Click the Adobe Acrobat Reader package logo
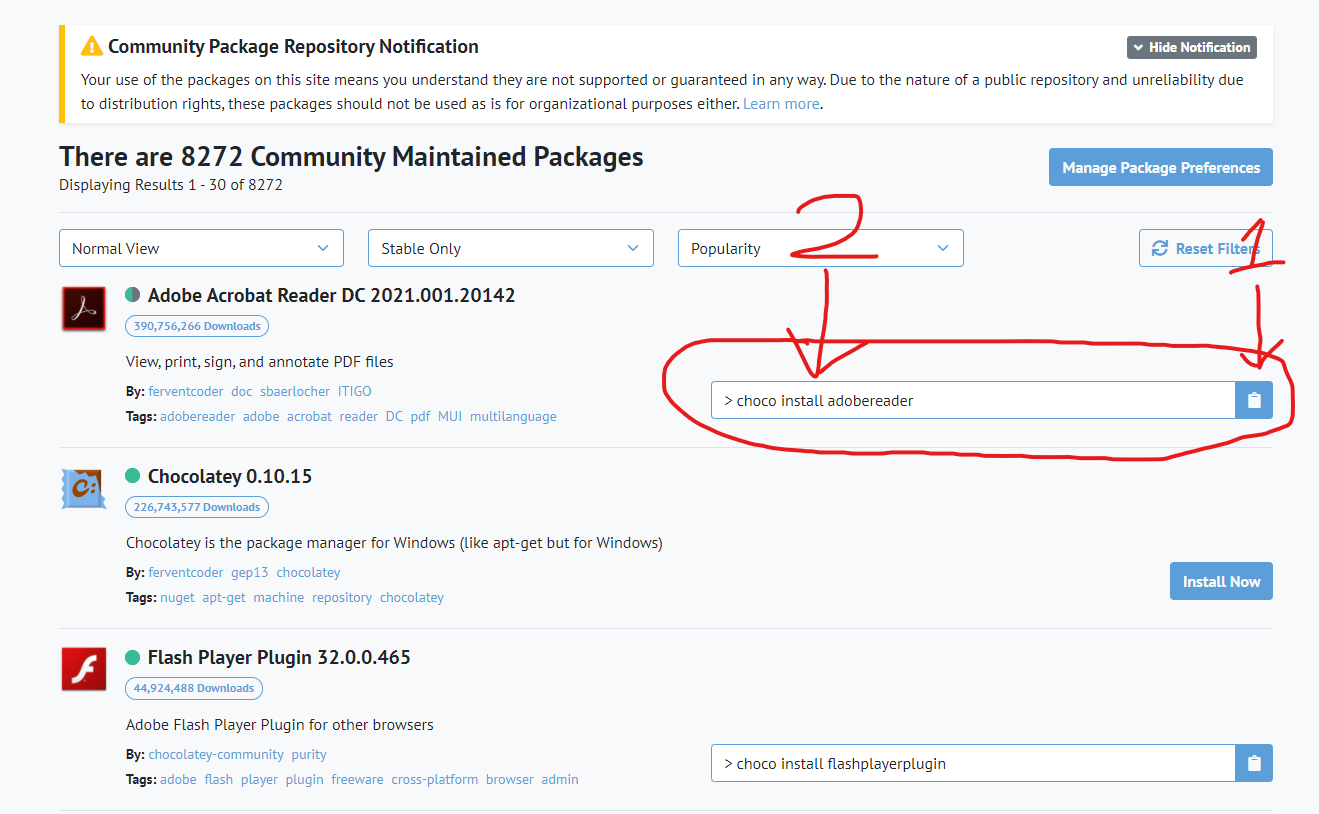Image resolution: width=1319 pixels, height=814 pixels. click(83, 308)
